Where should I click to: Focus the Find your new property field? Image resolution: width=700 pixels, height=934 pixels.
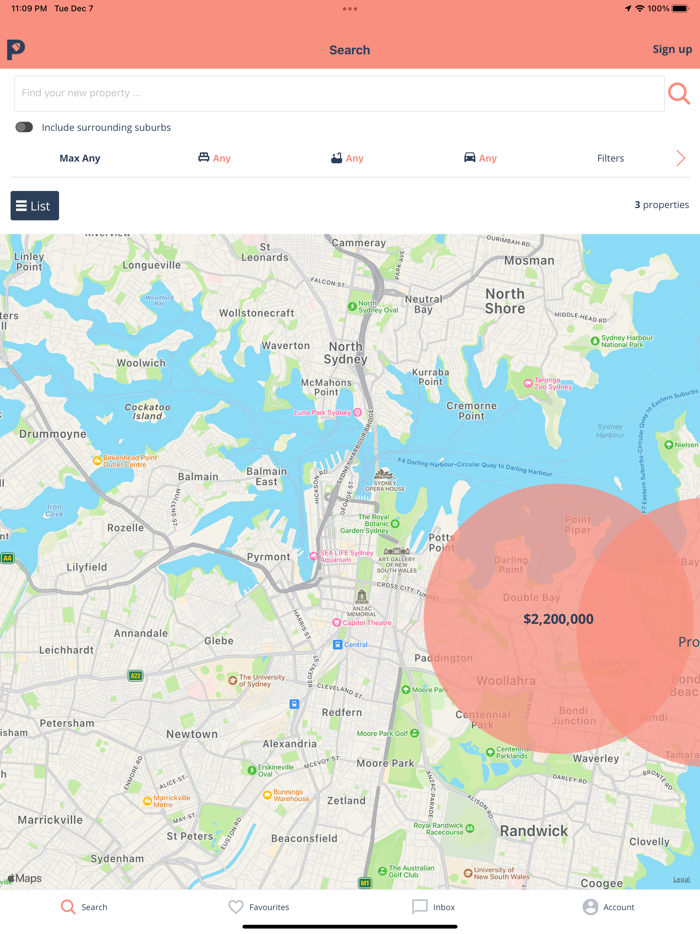coord(339,94)
